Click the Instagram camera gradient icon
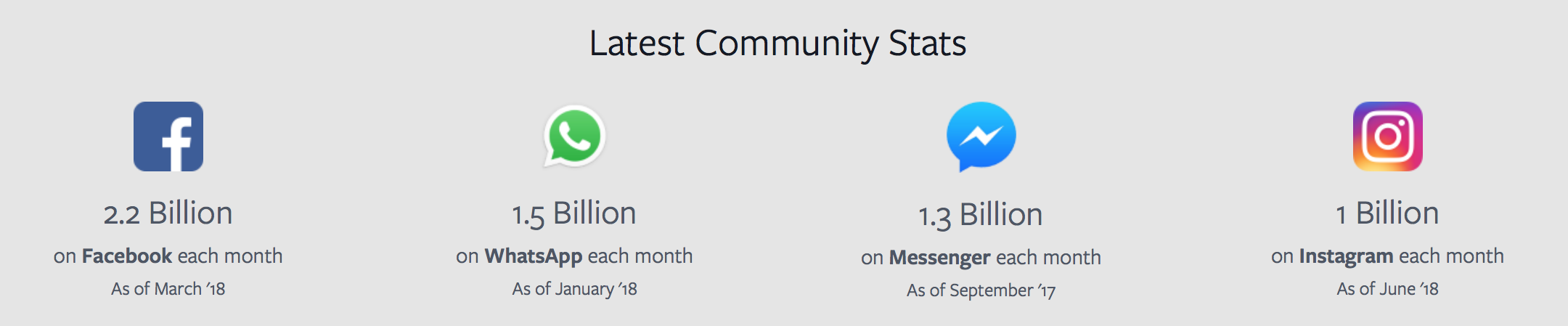The height and width of the screenshot is (326, 1568). click(1387, 136)
